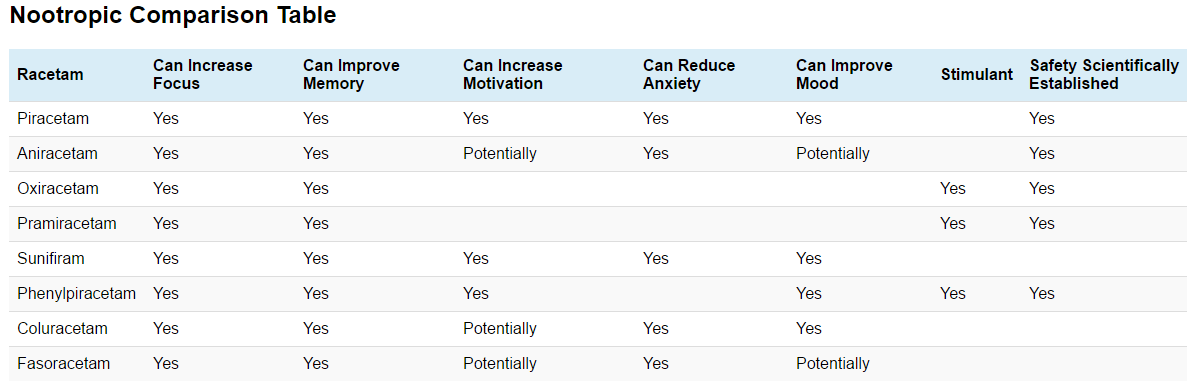Viewport: 1187px width, 381px height.
Task: Click Aniracetam's Potentially motivation cell
Action: pyautogui.click(x=500, y=153)
